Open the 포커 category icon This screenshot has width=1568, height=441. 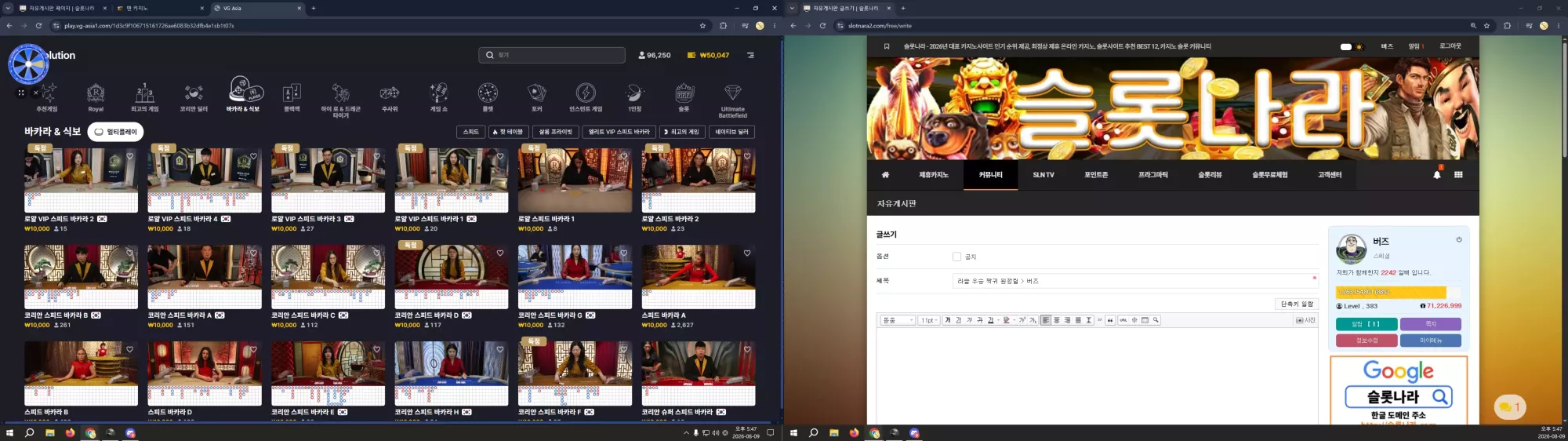pos(537,93)
